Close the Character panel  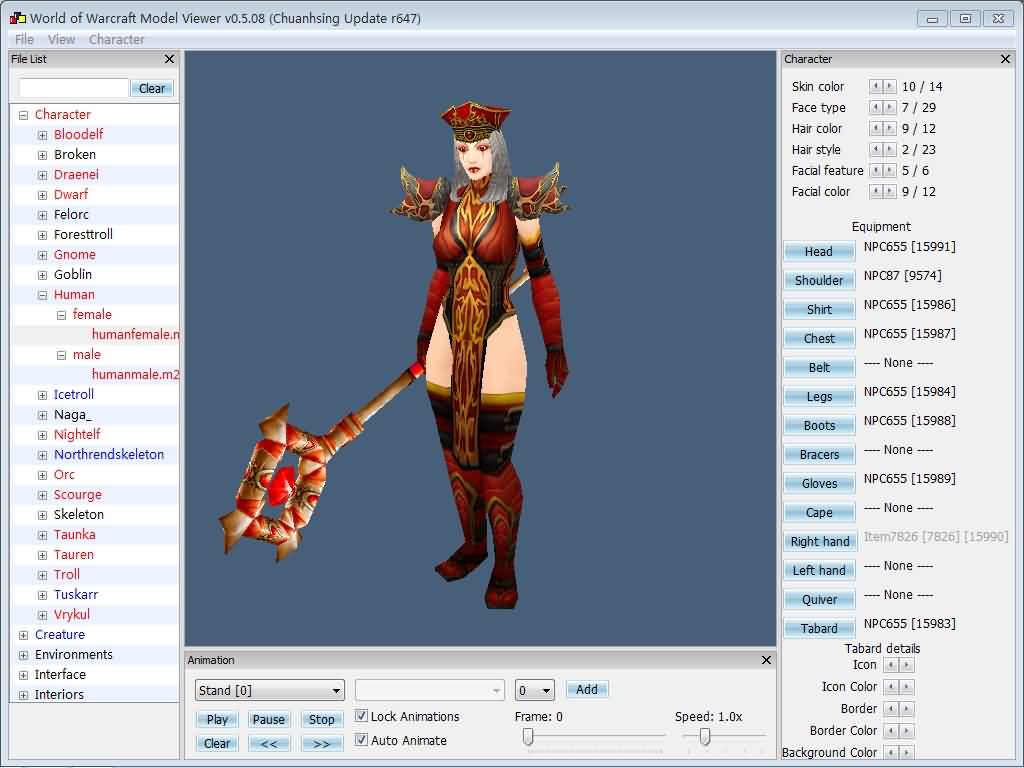pos(1005,59)
